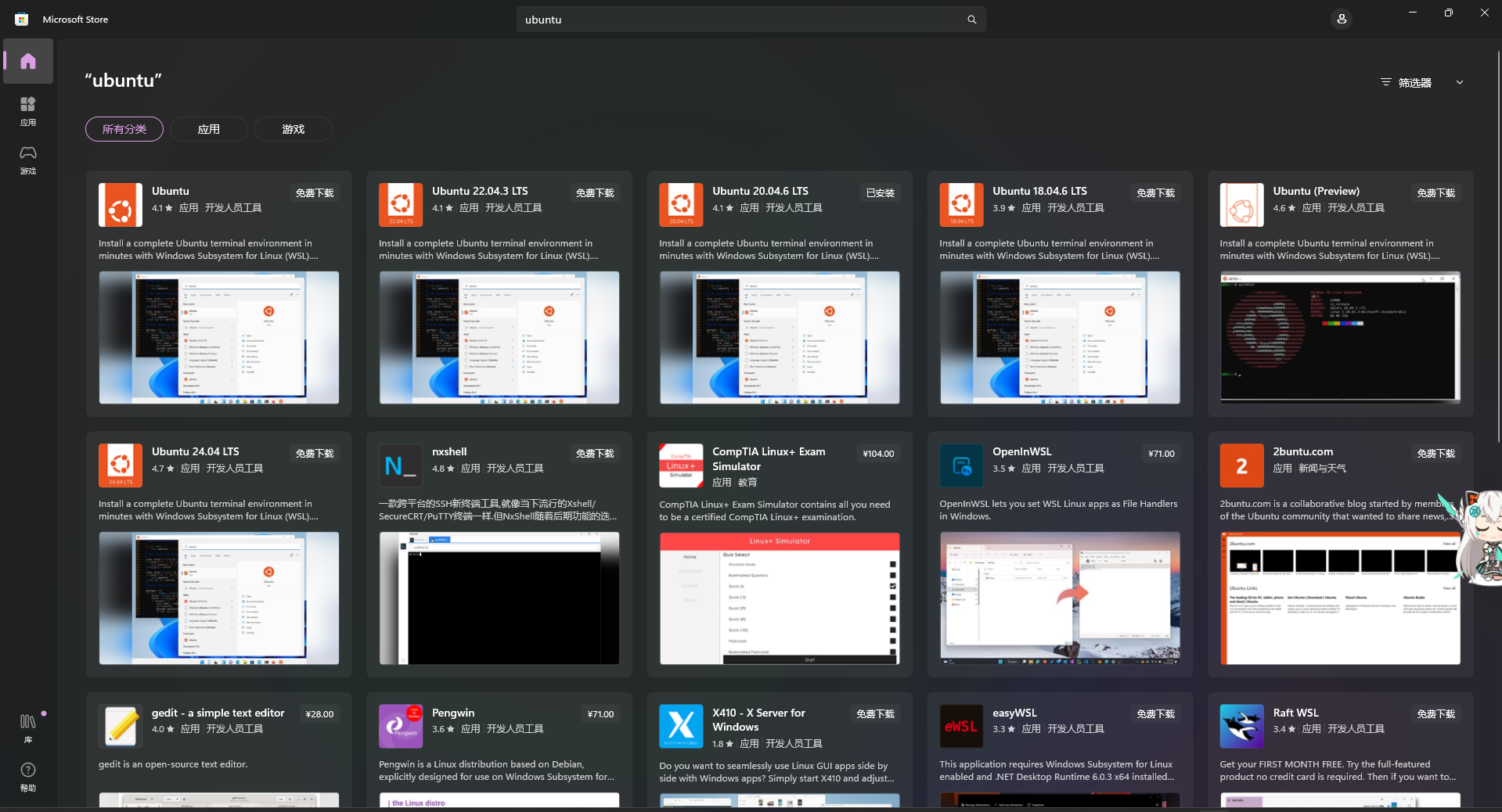Image resolution: width=1502 pixels, height=812 pixels.
Task: Click the OpenInWSL app icon
Action: click(961, 465)
